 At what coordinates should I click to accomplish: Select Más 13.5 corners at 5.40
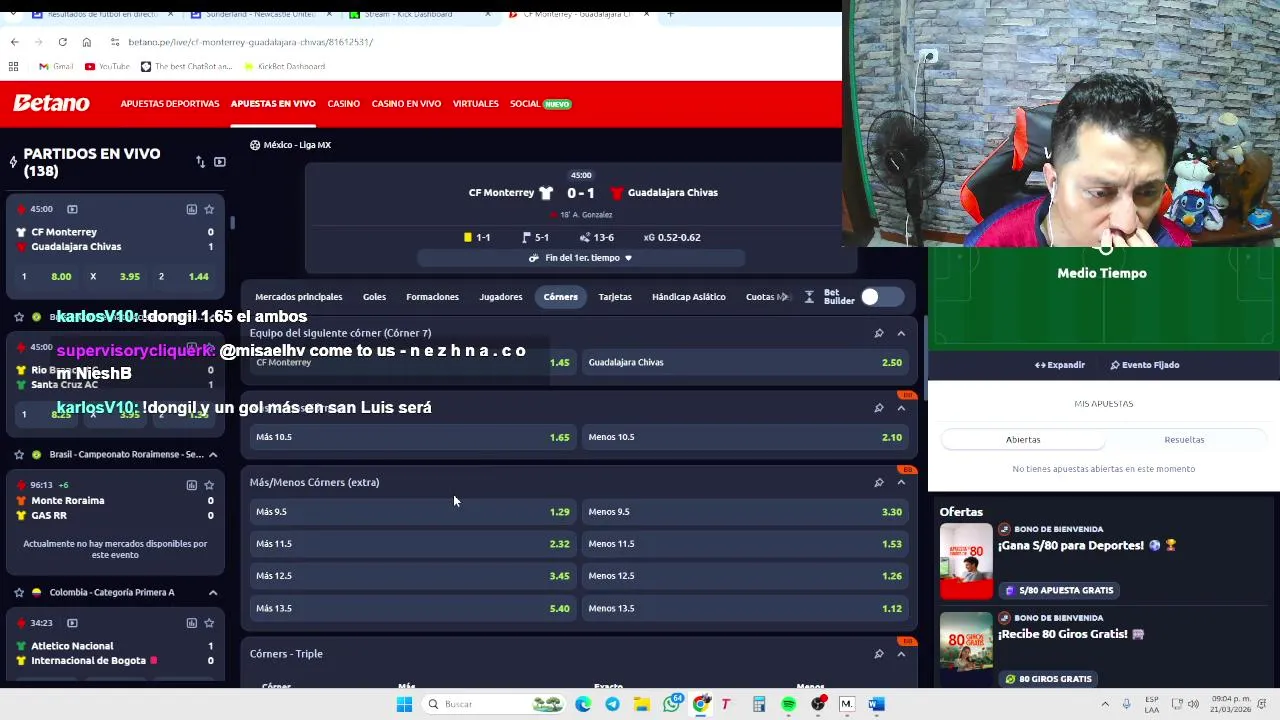[x=412, y=608]
